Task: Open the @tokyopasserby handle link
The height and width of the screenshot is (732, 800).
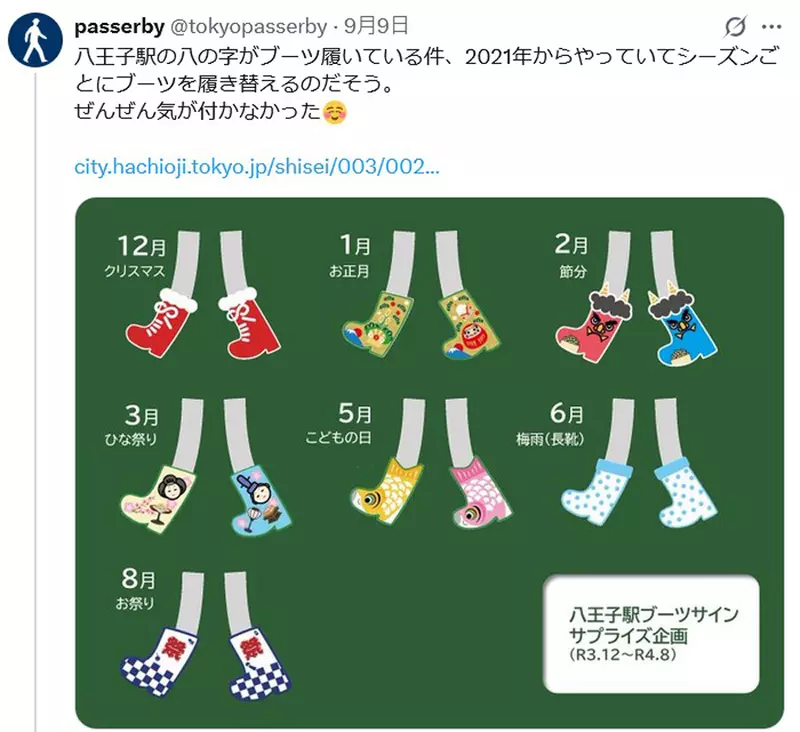Action: tap(248, 27)
